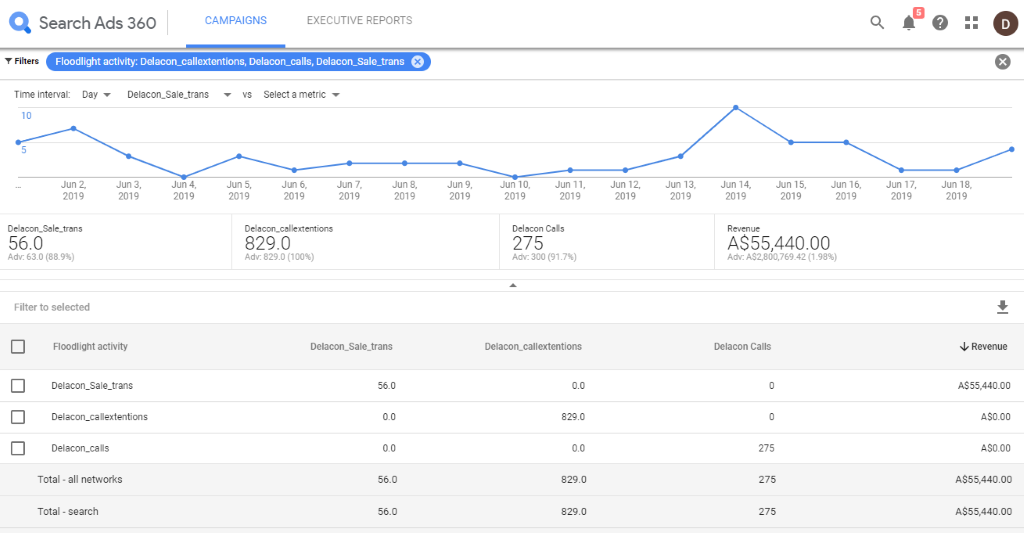Screen dimensions: 1024x533
Task: Open notifications bell icon
Action: (x=909, y=22)
